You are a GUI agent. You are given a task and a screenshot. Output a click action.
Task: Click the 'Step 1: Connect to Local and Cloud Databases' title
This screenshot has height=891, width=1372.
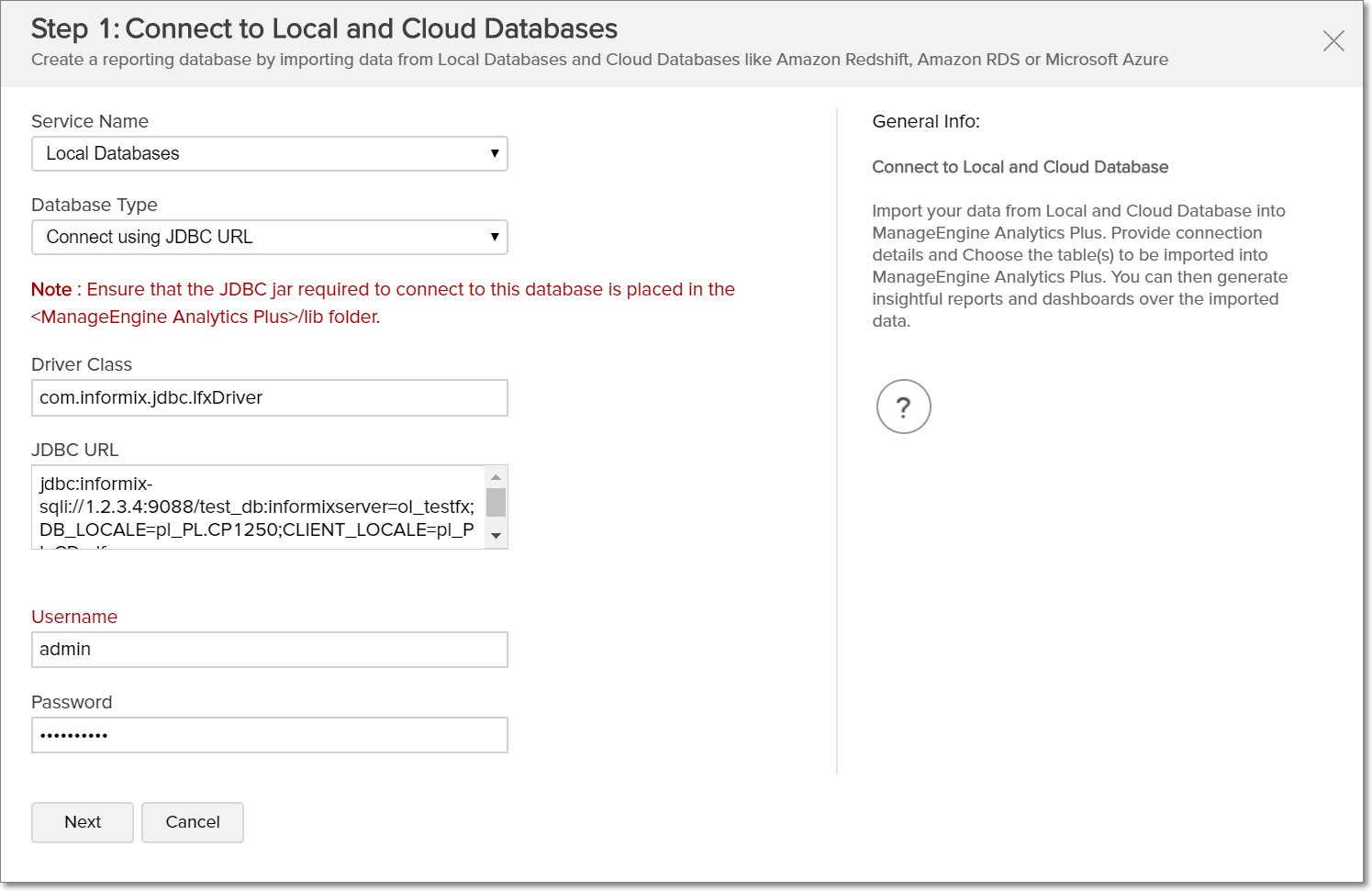(x=324, y=28)
